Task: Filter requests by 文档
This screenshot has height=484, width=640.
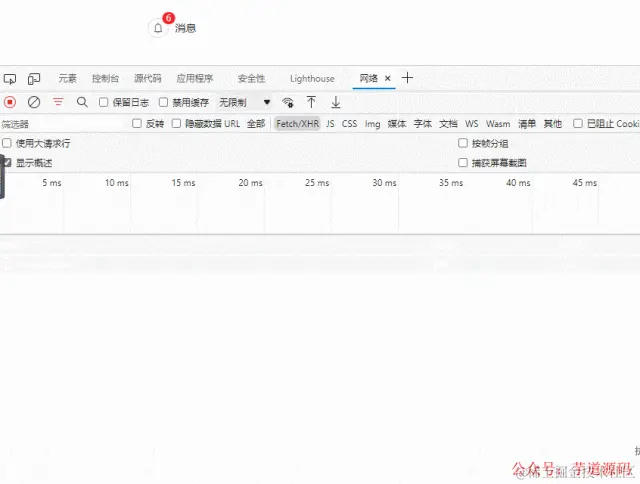Action: point(448,124)
